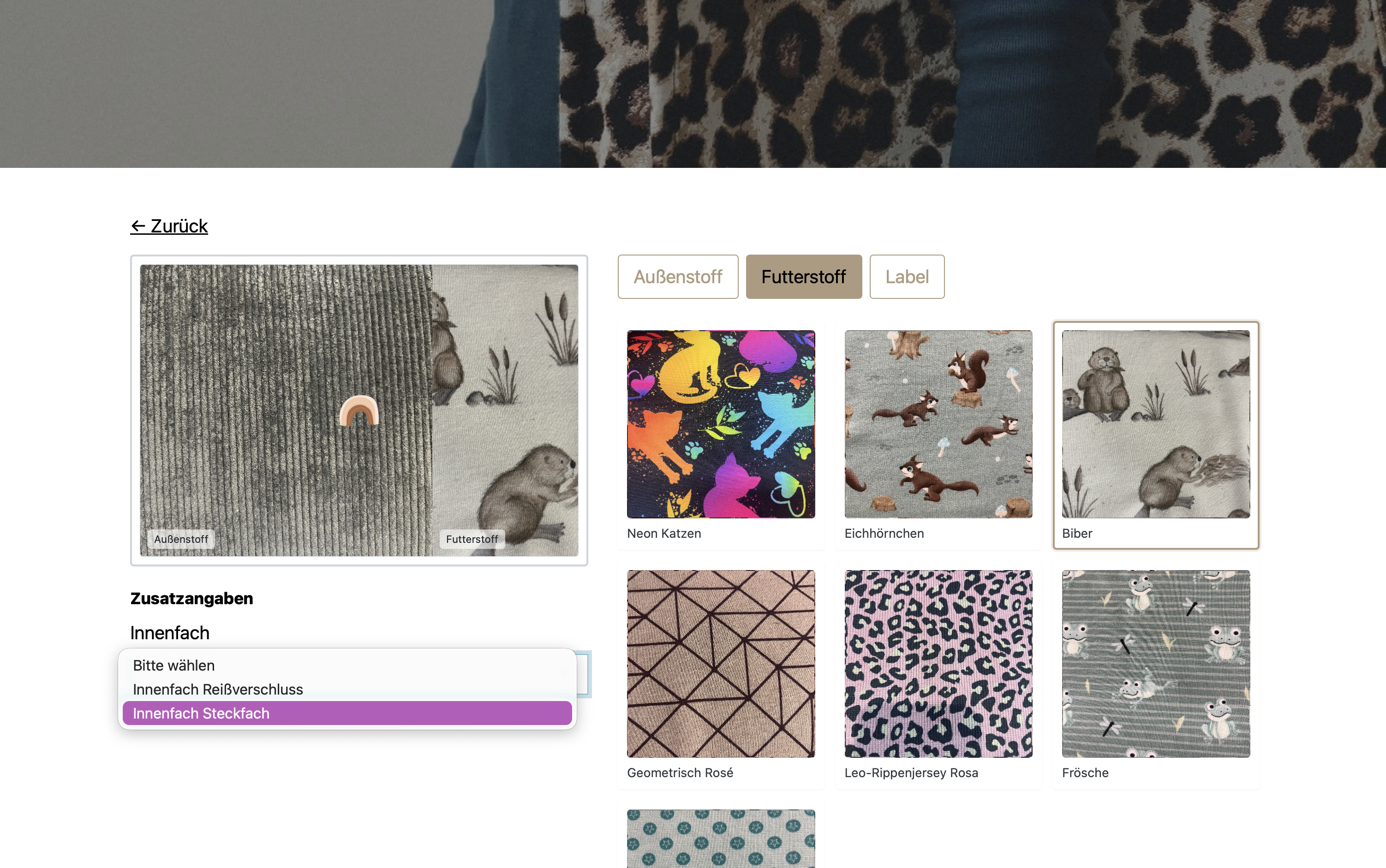Click the 'Geometrisch Rosé' caption text
The image size is (1386, 868).
pyautogui.click(x=680, y=773)
